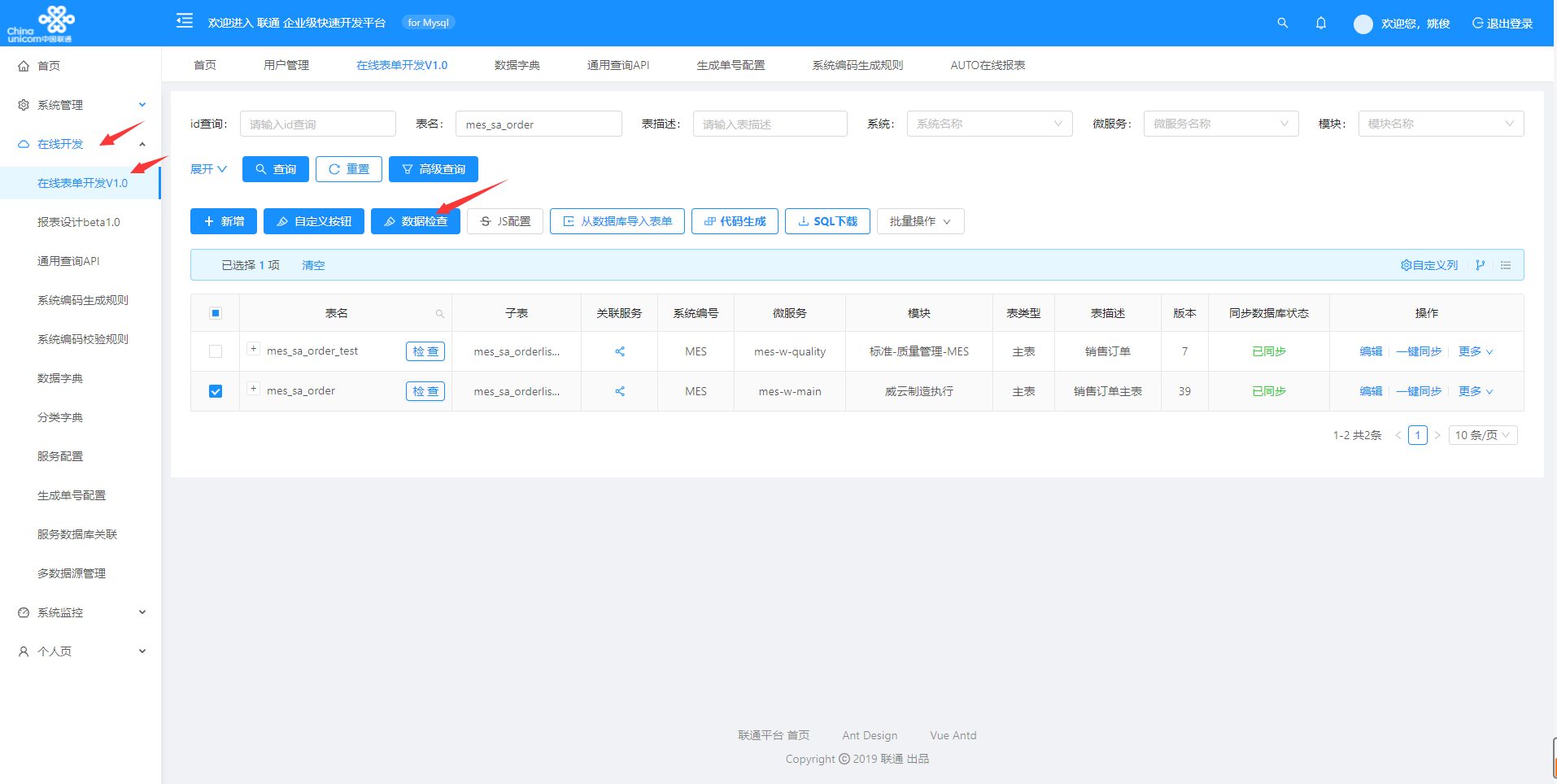The width and height of the screenshot is (1557, 784).
Task: Expand the 系统管理 sidebar menu
Action: (x=81, y=105)
